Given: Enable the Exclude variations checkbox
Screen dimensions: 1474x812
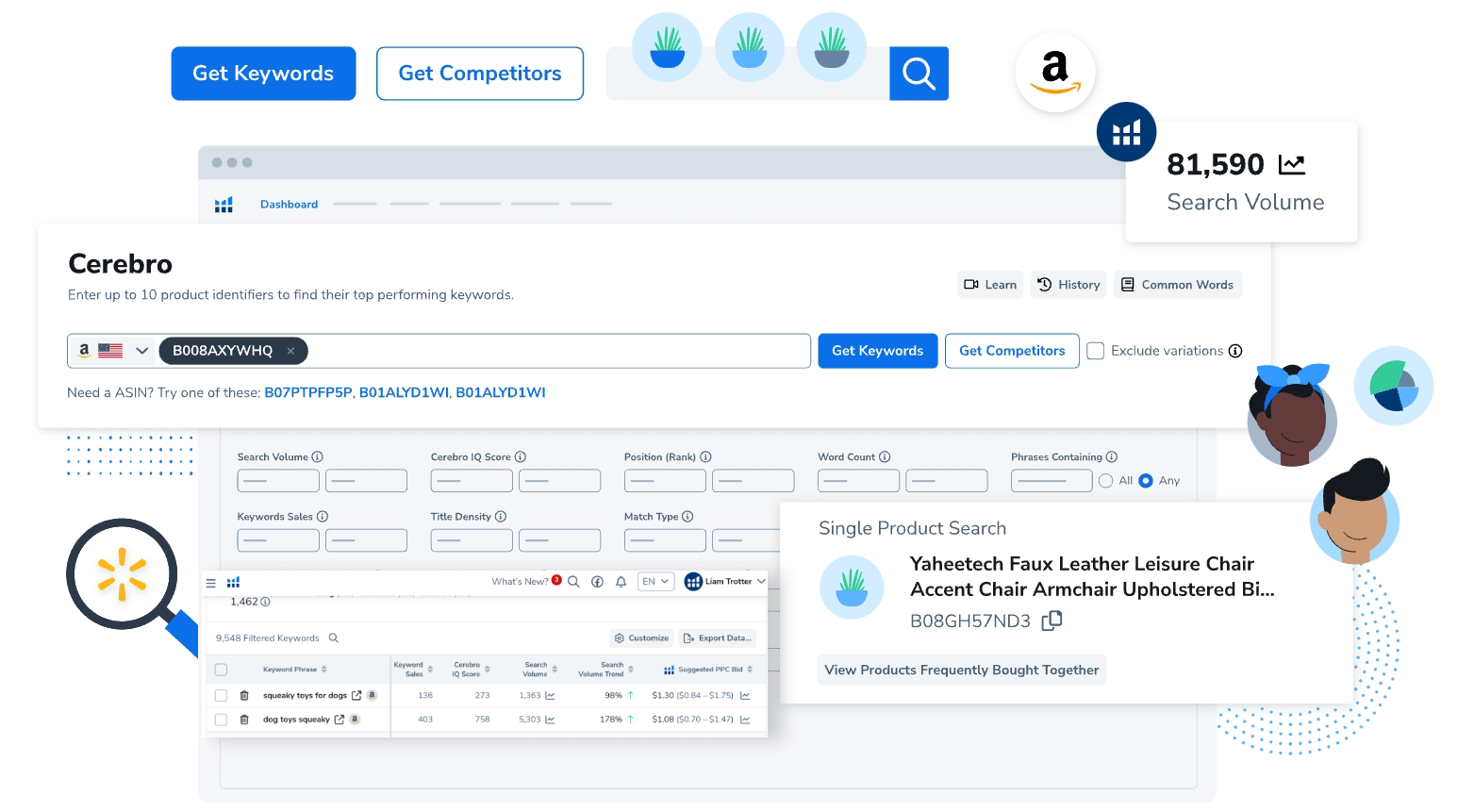Looking at the screenshot, I should (1096, 351).
